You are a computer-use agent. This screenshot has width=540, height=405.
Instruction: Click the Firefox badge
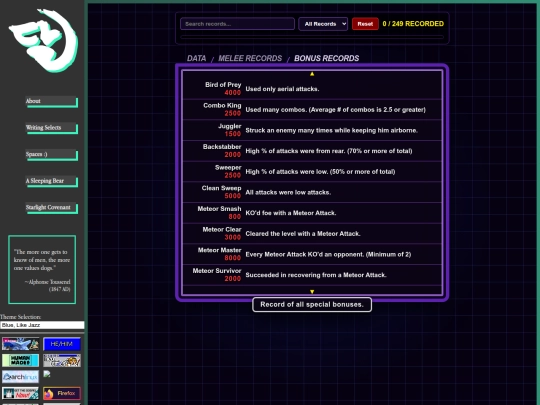coord(62,393)
